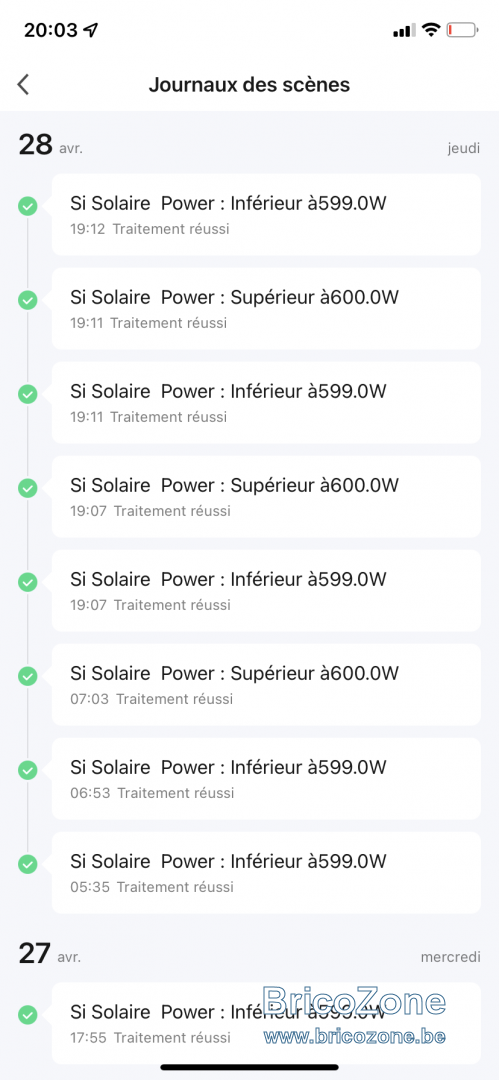Screen dimensions: 499x1080
Task: Select the 07:03 Supérieur à600.0W log card
Action: (266, 685)
